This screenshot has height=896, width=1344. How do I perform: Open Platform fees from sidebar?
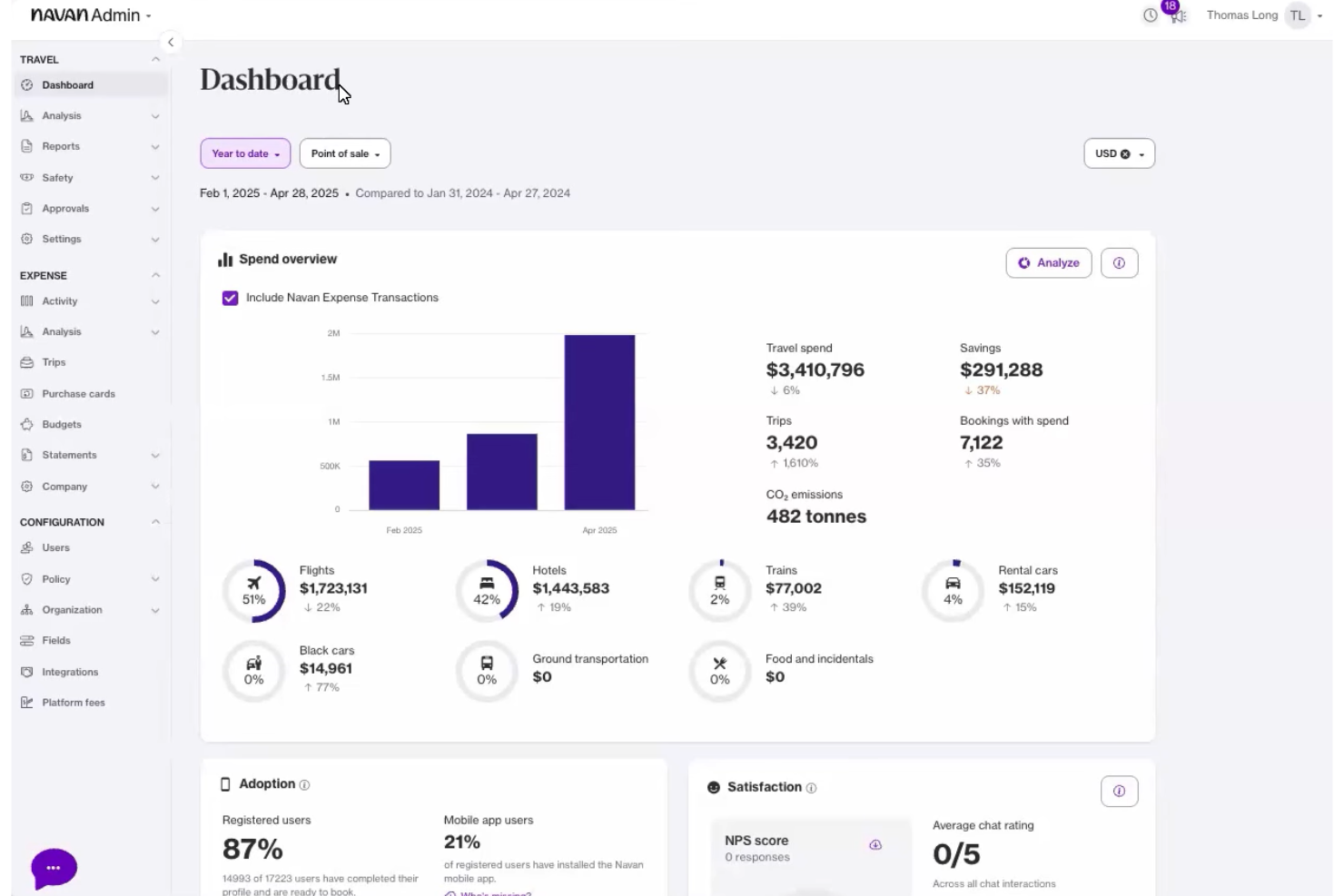(74, 702)
